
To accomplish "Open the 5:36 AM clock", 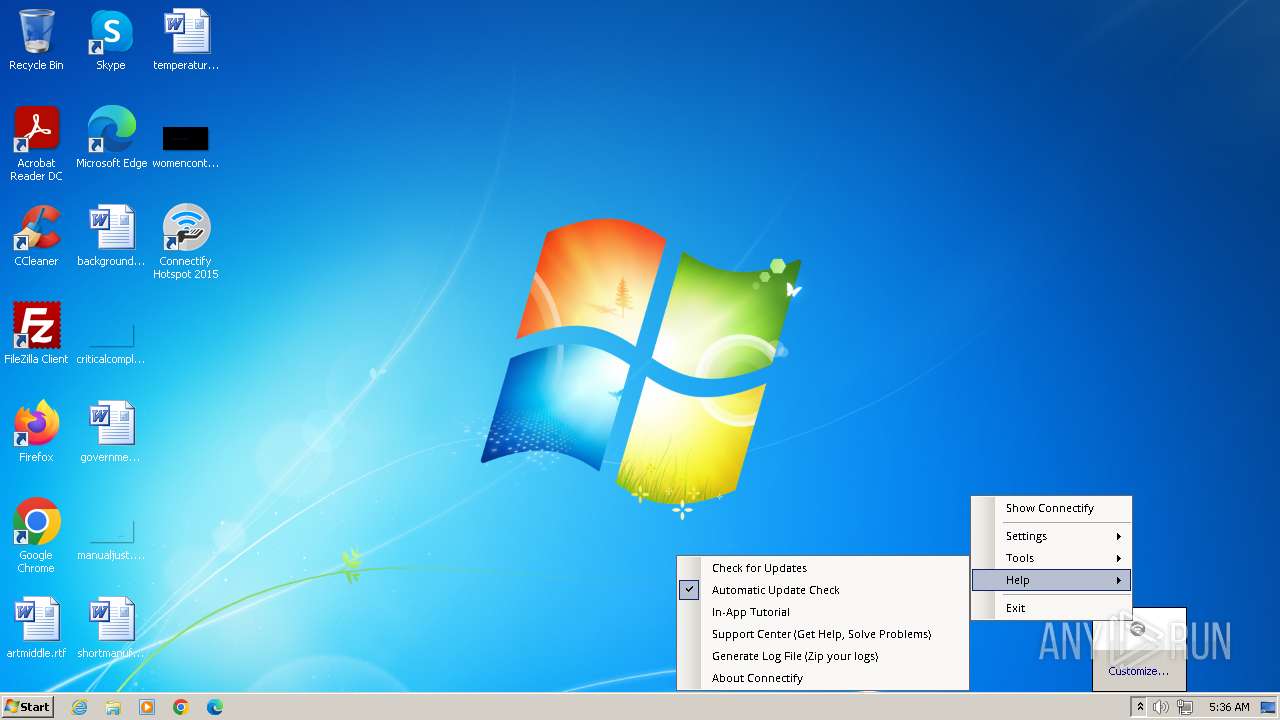I will pos(1229,707).
